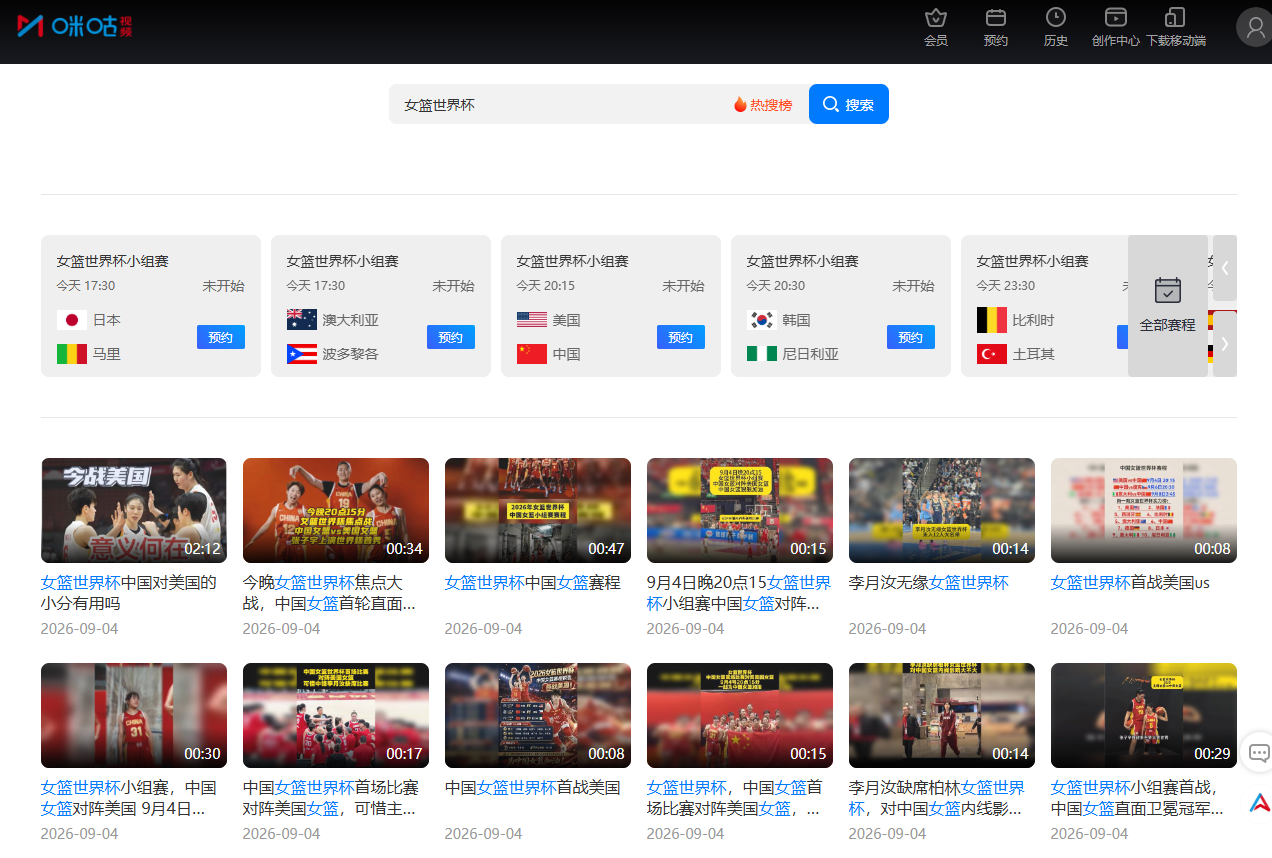Open title 女篮世界杯中国女篮赛程
This screenshot has height=858, width=1272.
click(533, 583)
